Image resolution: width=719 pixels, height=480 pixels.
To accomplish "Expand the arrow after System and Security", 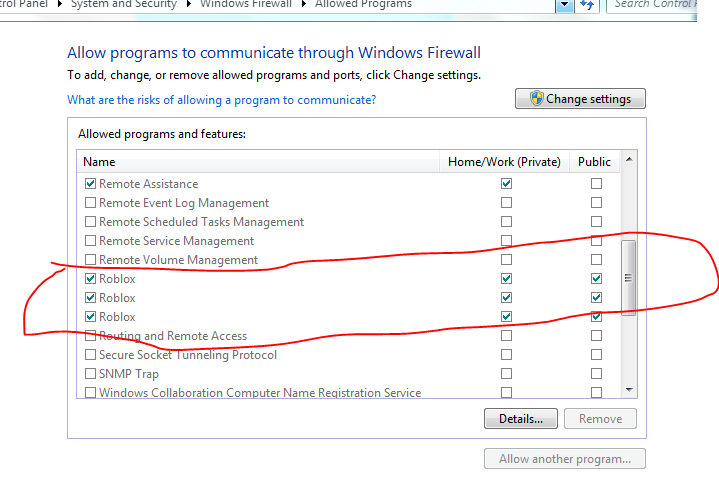I will coord(188,5).
